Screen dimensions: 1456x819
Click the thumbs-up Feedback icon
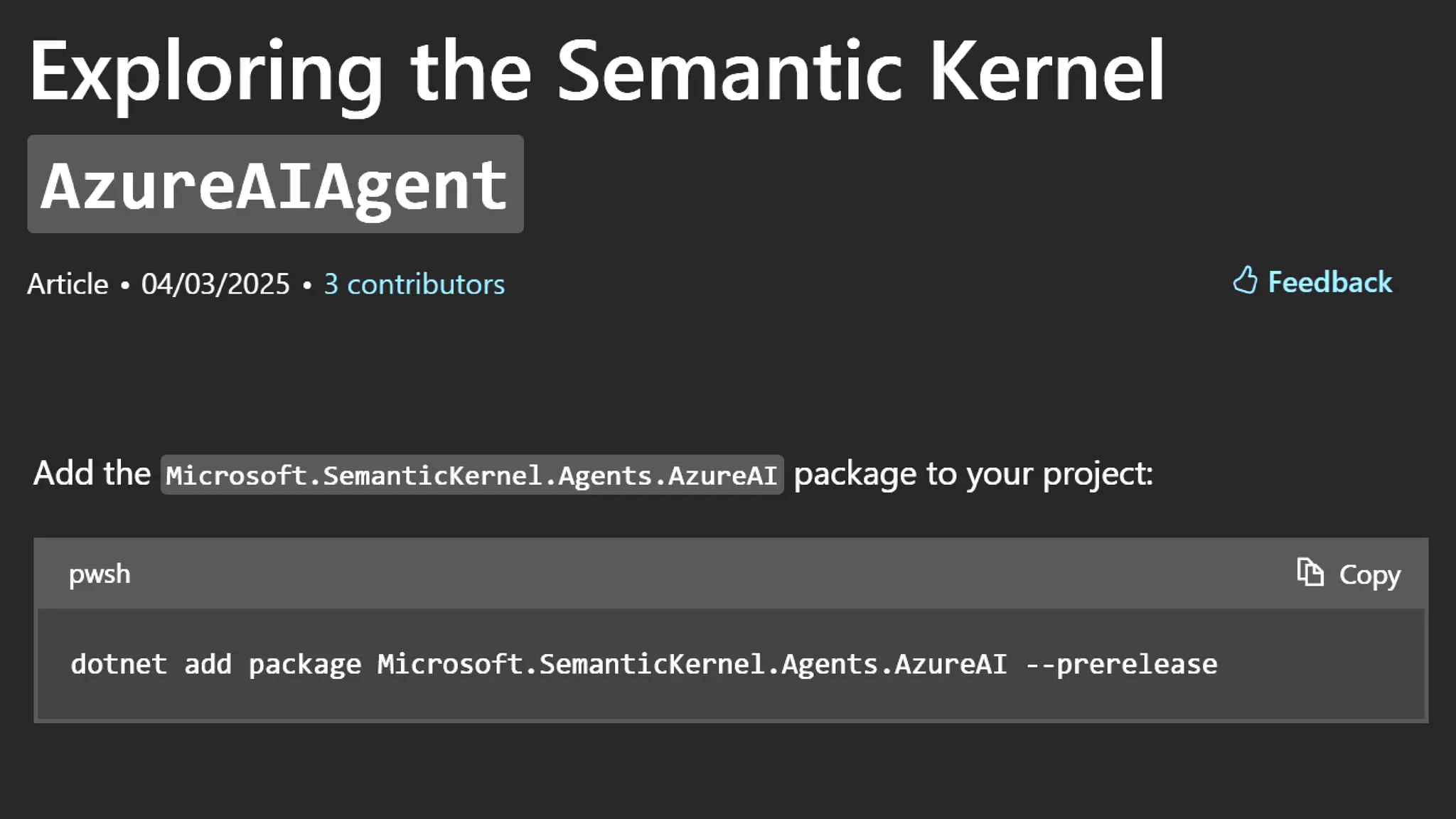[1245, 281]
